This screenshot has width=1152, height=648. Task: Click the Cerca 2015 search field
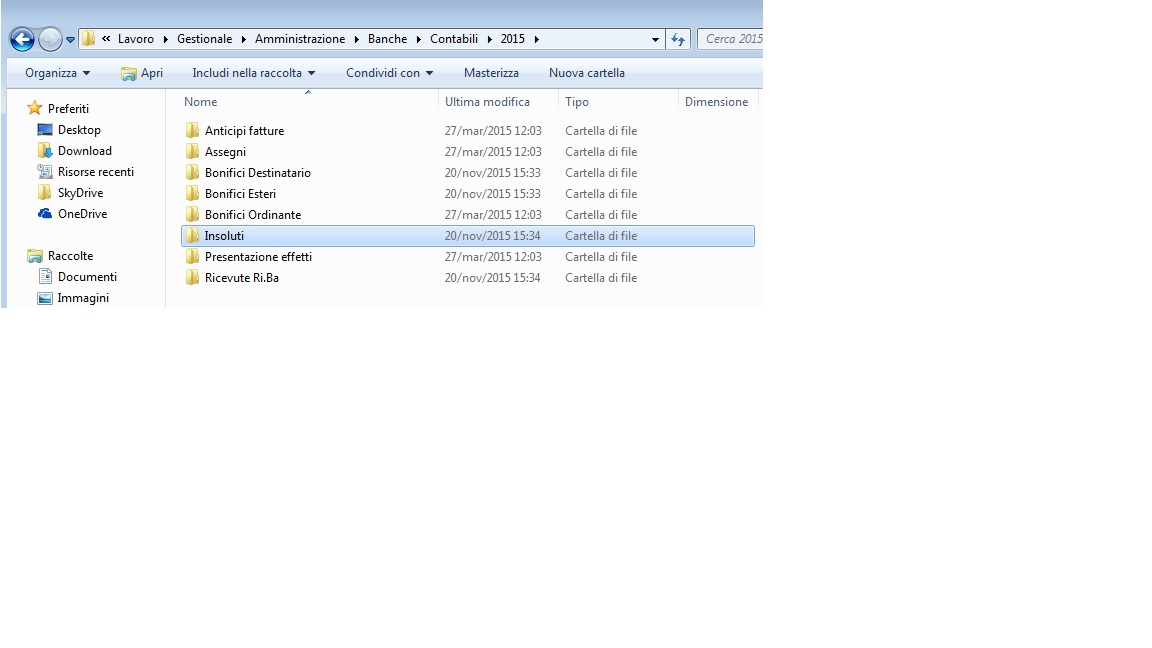click(x=732, y=39)
